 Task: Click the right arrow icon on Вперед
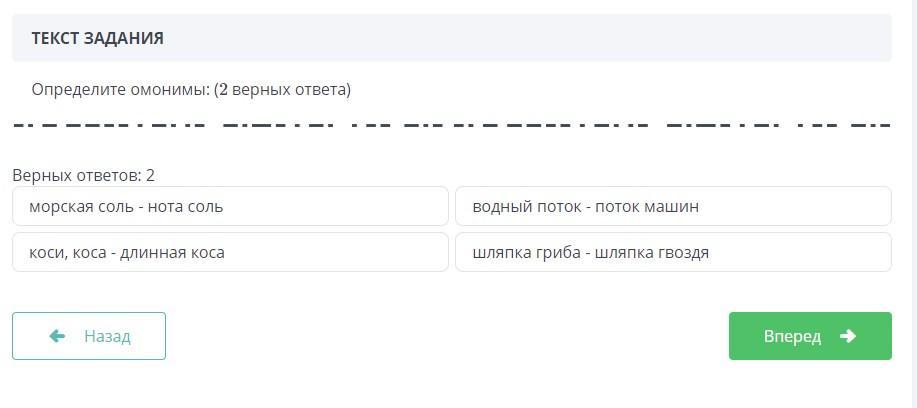848,336
